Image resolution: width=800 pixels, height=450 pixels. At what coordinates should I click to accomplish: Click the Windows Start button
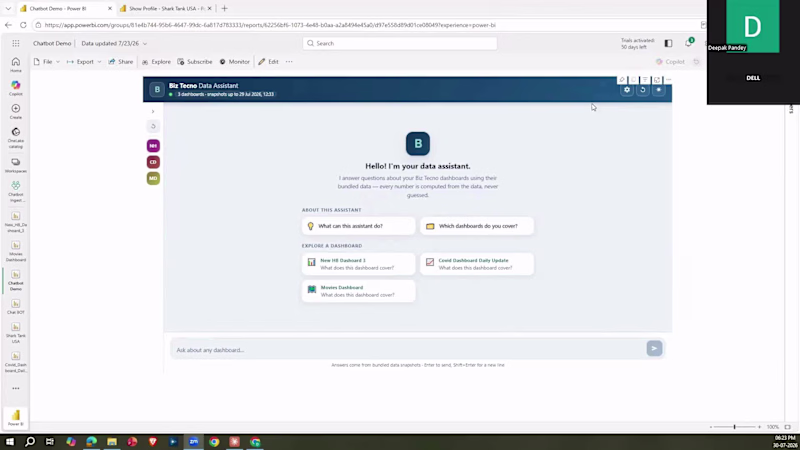[10, 442]
